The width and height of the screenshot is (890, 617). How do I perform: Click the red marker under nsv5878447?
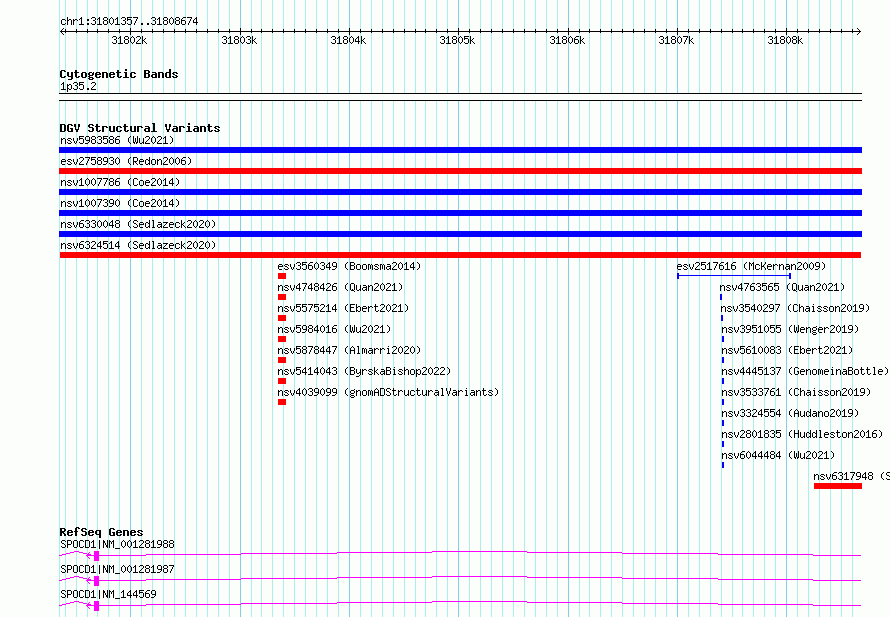pos(282,360)
